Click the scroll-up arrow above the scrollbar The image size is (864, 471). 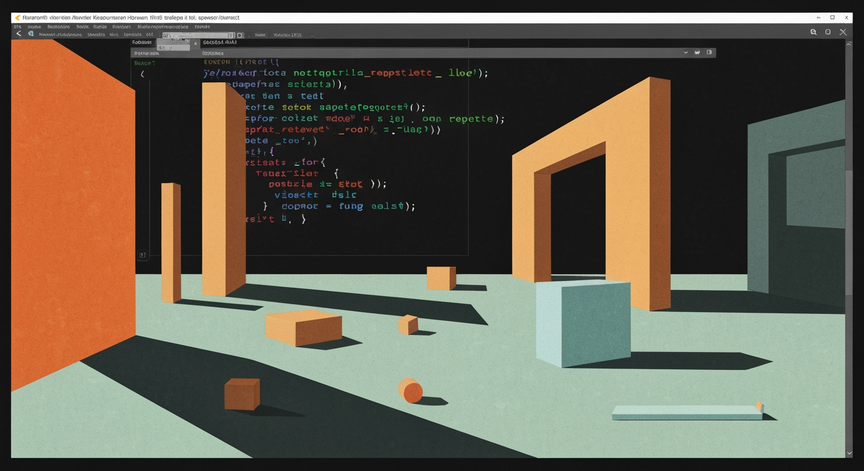[x=849, y=42]
